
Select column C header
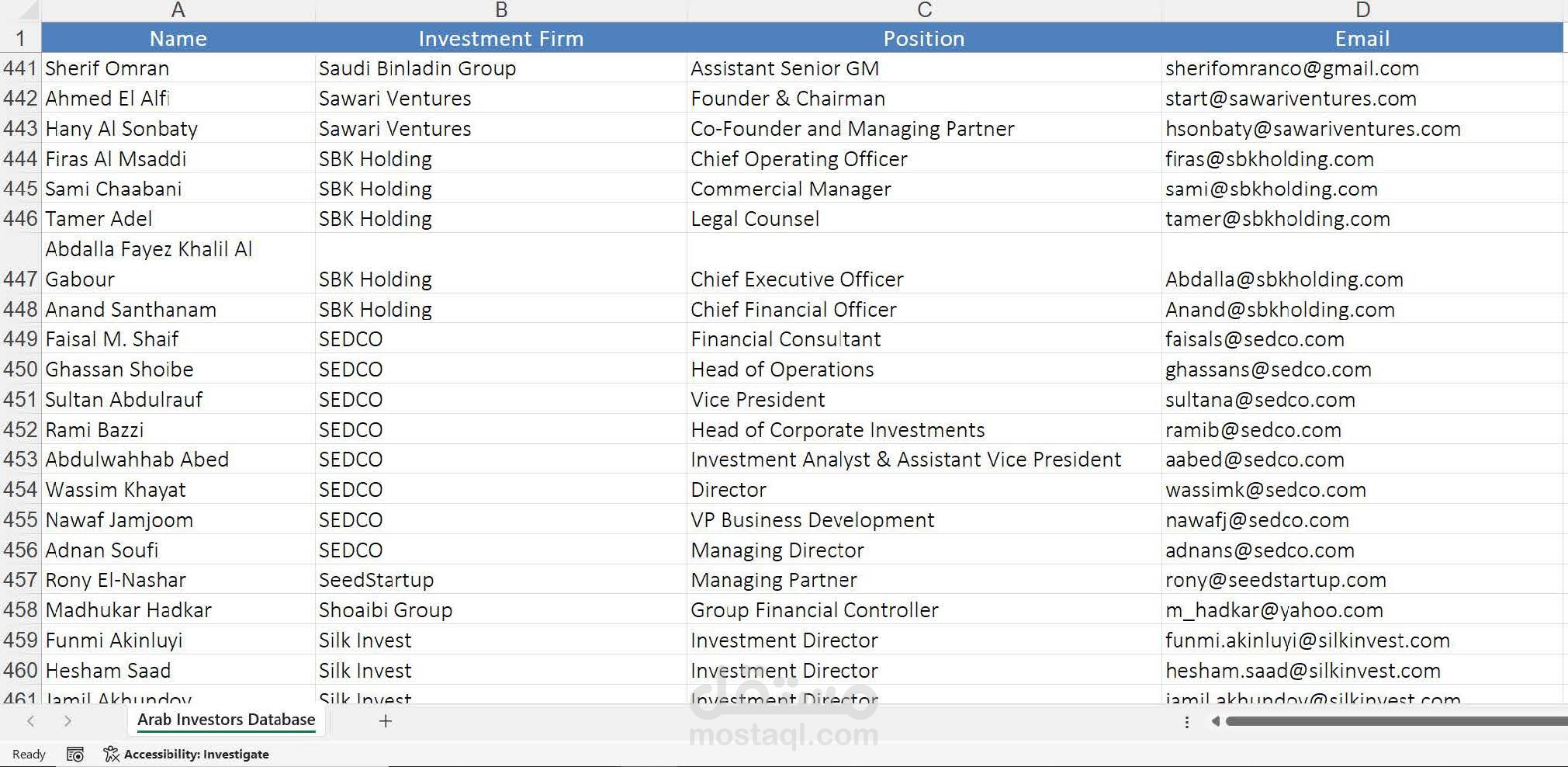point(924,10)
